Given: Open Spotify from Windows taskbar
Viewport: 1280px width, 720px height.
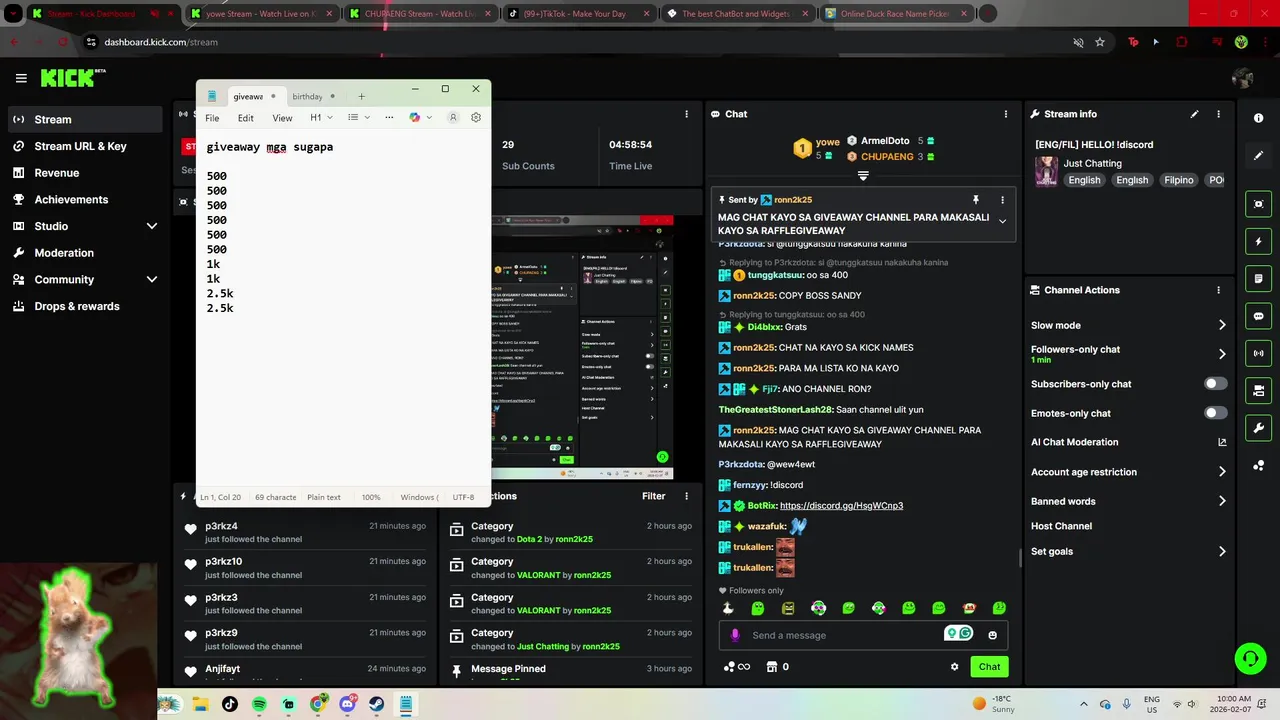Looking at the screenshot, I should (259, 704).
